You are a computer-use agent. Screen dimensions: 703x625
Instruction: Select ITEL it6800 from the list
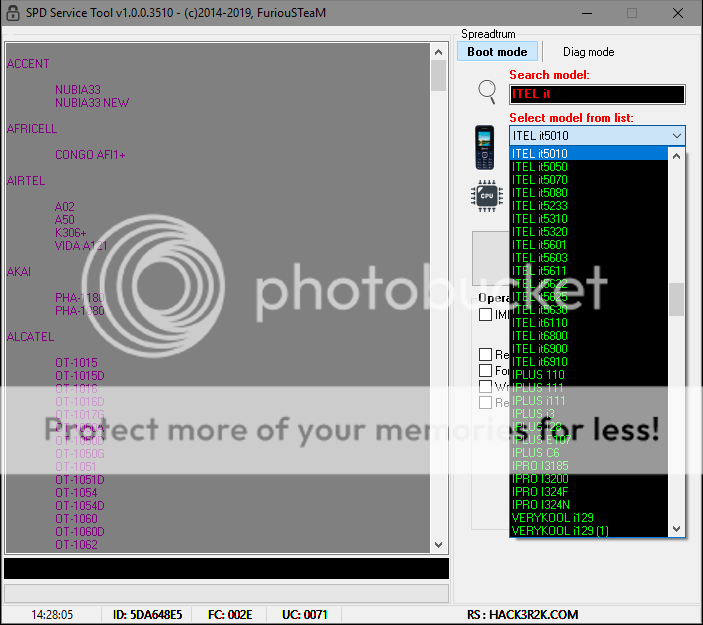click(x=589, y=336)
